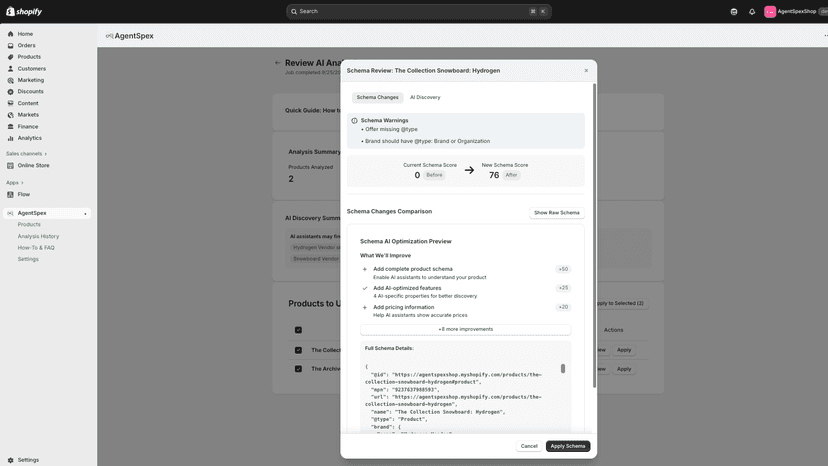The width and height of the screenshot is (828, 466).
Task: Click the Orders icon in sidebar
Action: click(x=10, y=45)
